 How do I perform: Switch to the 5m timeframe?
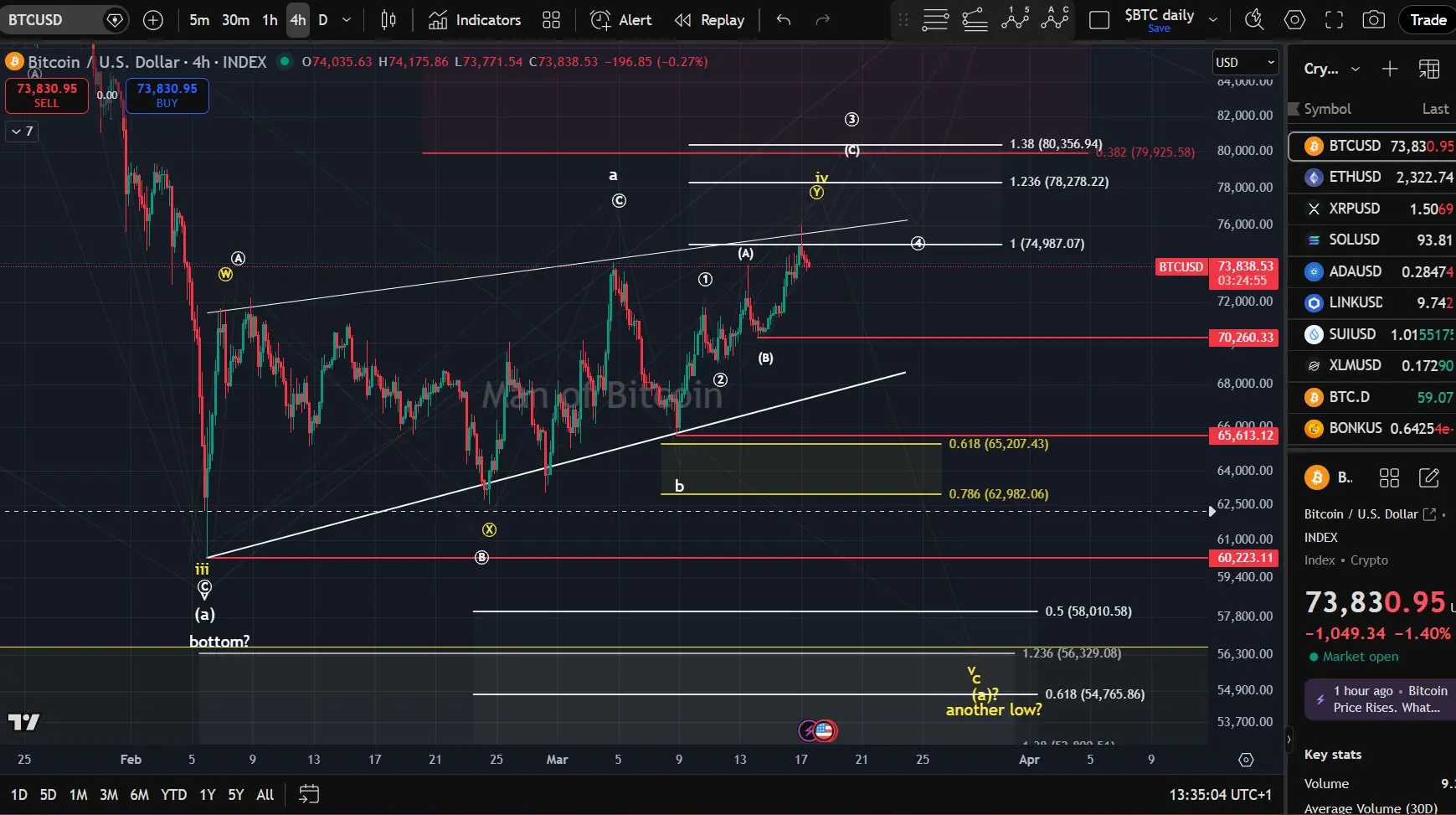[199, 20]
